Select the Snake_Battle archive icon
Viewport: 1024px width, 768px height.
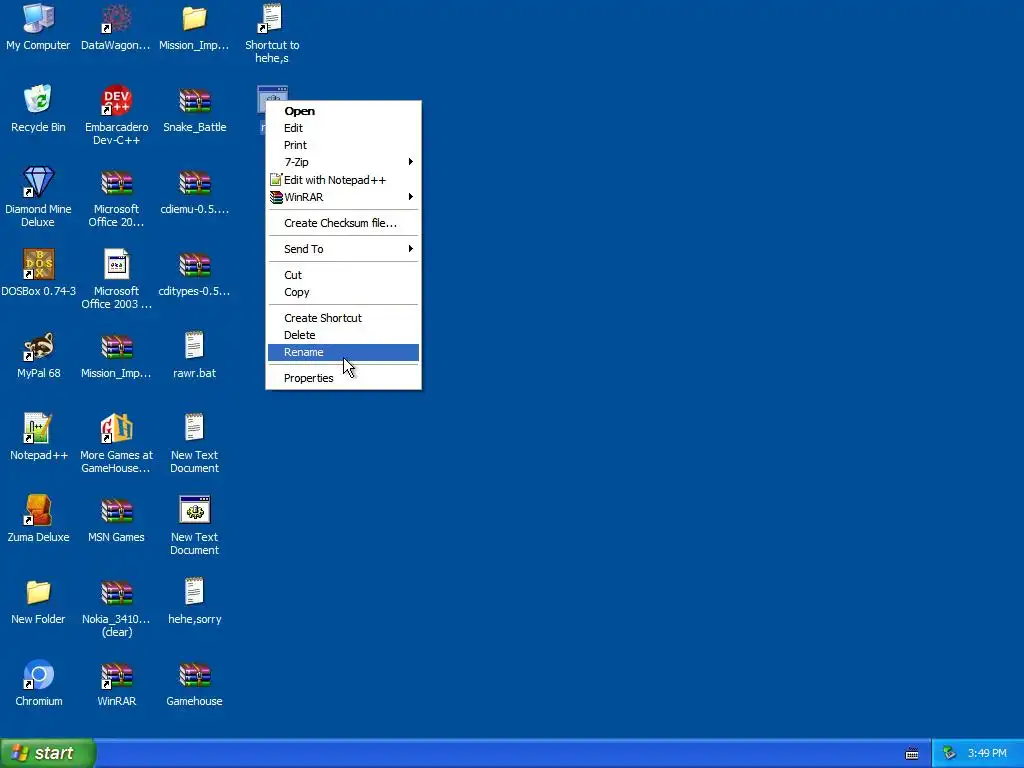tap(194, 101)
